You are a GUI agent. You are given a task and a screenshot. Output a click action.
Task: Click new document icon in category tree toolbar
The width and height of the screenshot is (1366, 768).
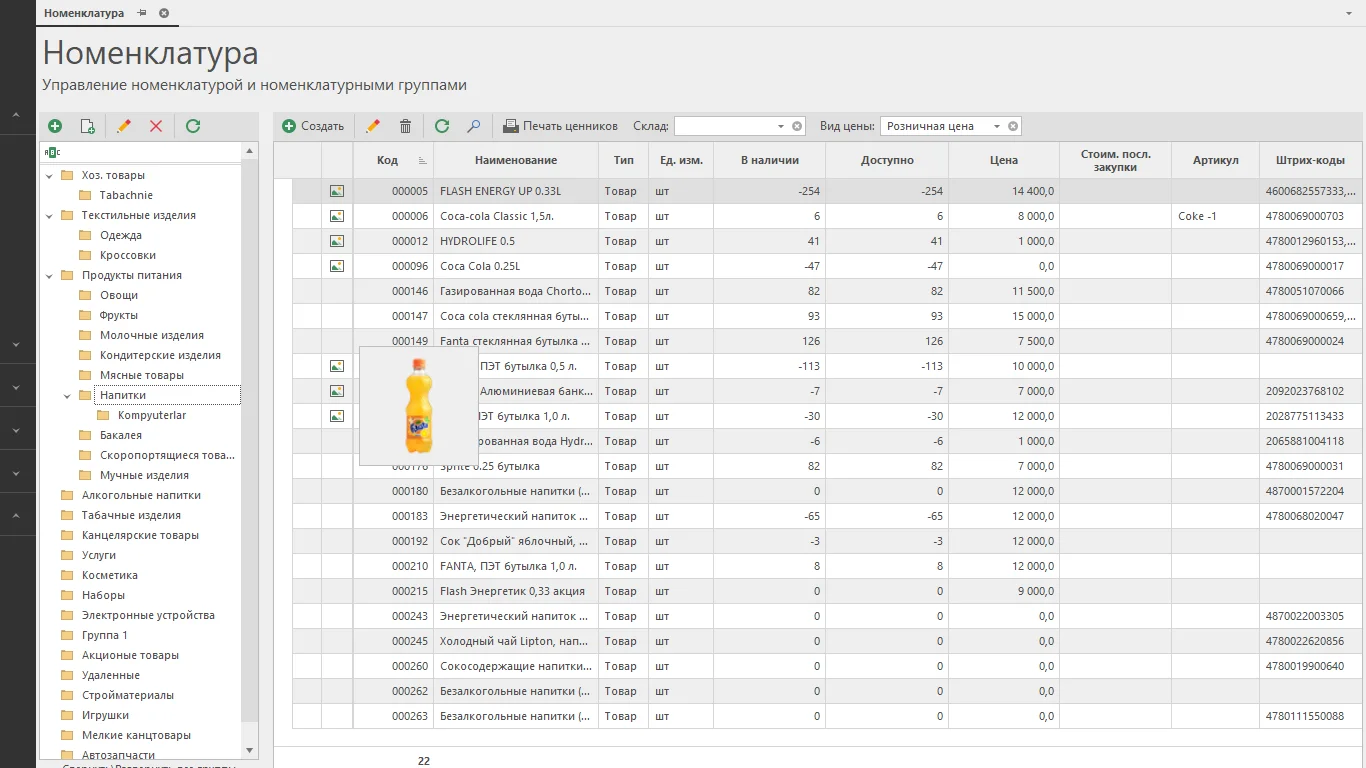coord(88,126)
